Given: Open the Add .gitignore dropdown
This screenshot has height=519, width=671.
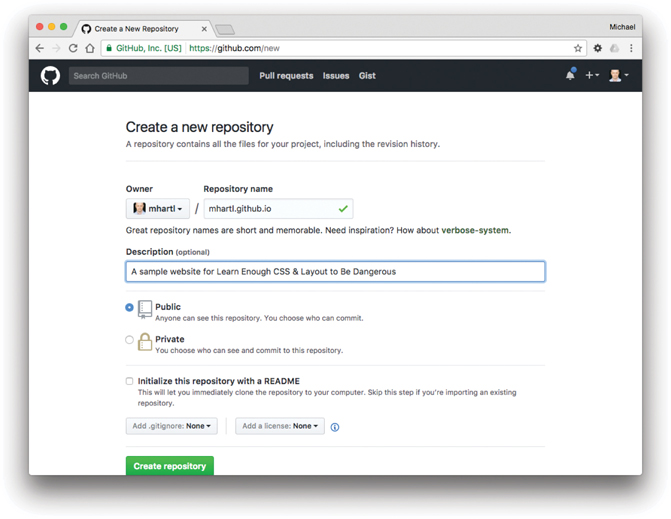Looking at the screenshot, I should point(171,426).
